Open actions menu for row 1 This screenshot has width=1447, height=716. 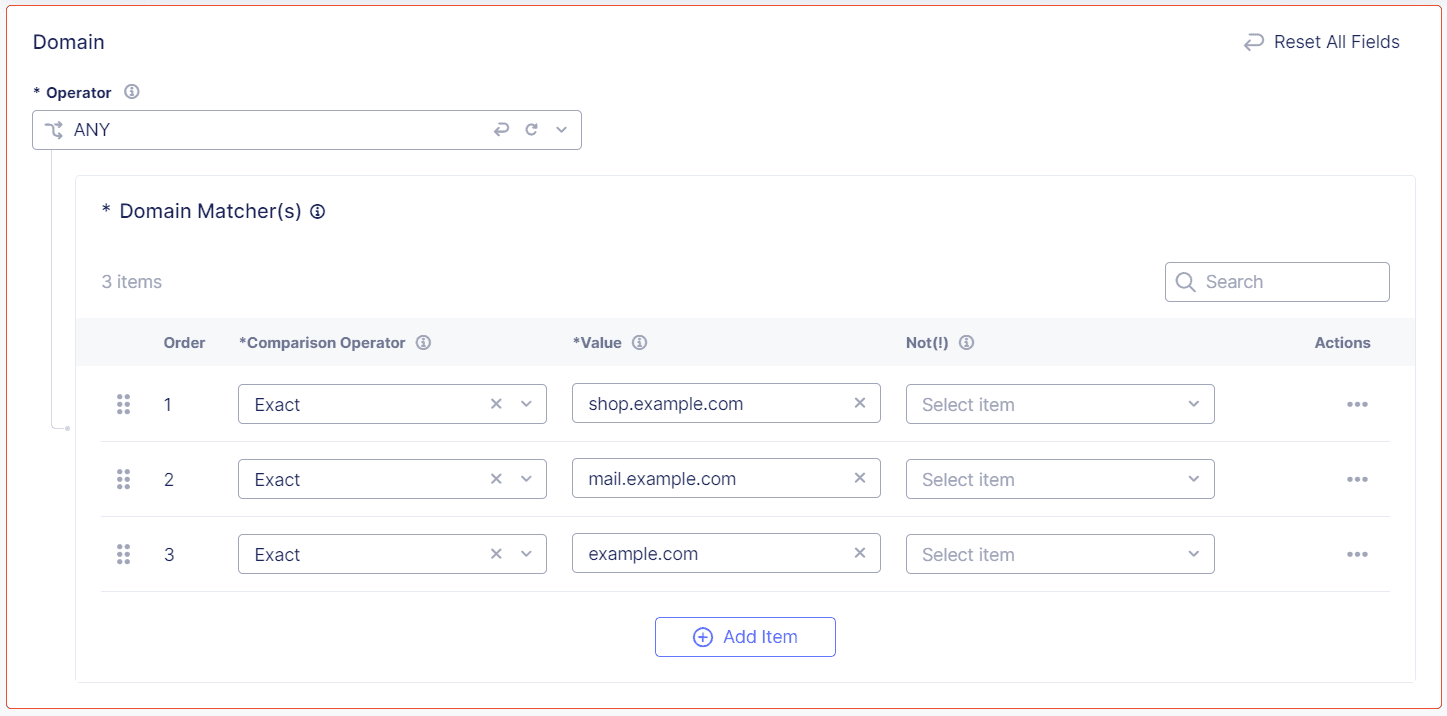click(1357, 404)
